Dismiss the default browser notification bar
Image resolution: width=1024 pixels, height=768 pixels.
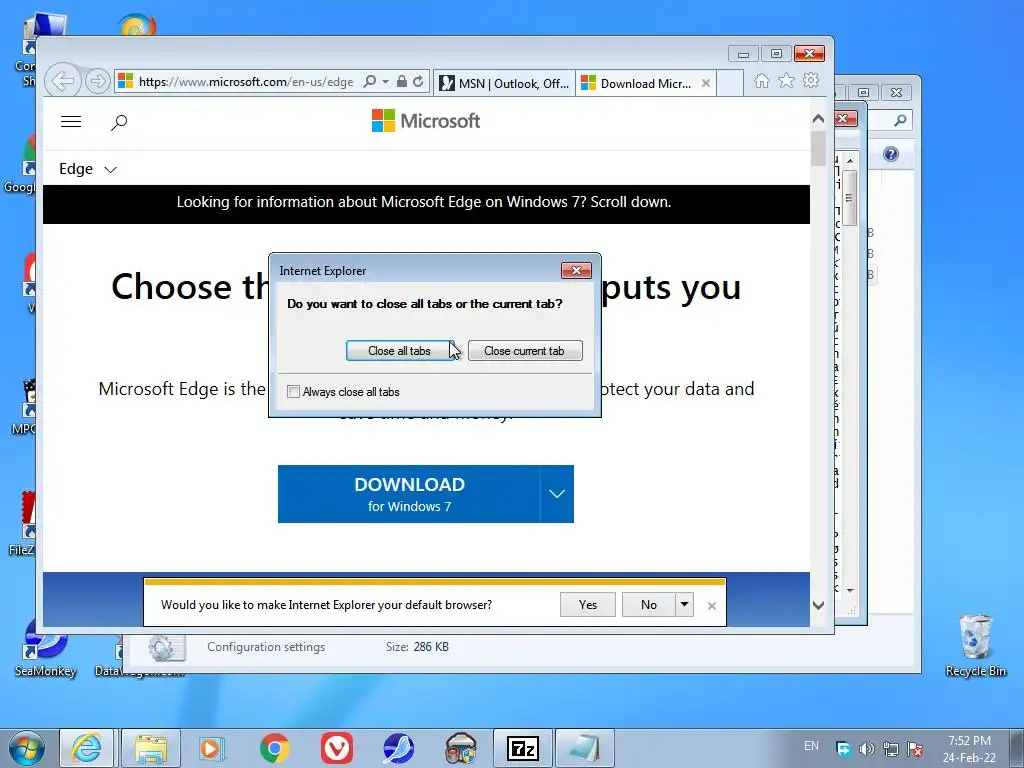tap(712, 606)
